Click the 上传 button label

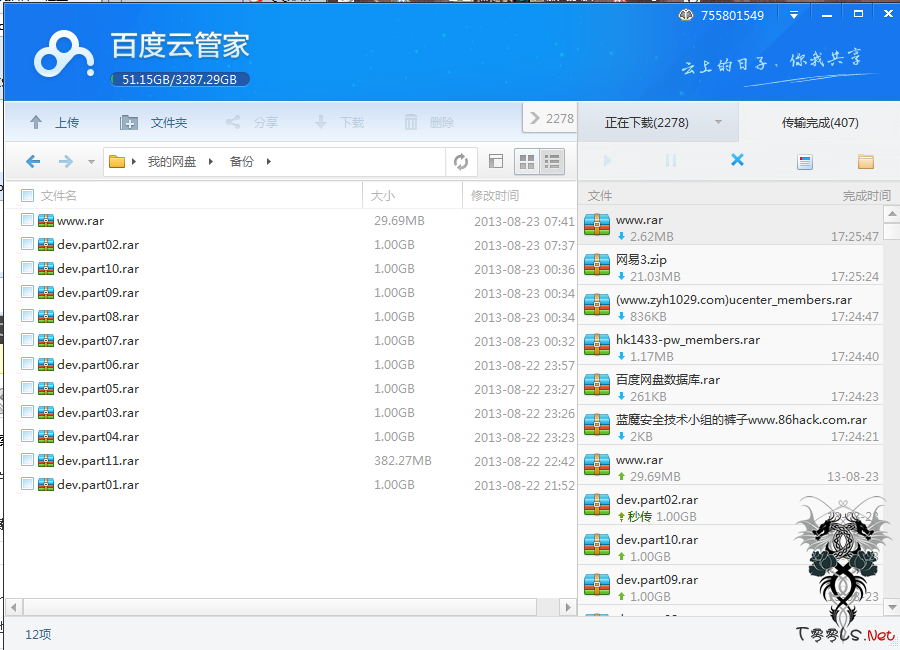[x=67, y=122]
